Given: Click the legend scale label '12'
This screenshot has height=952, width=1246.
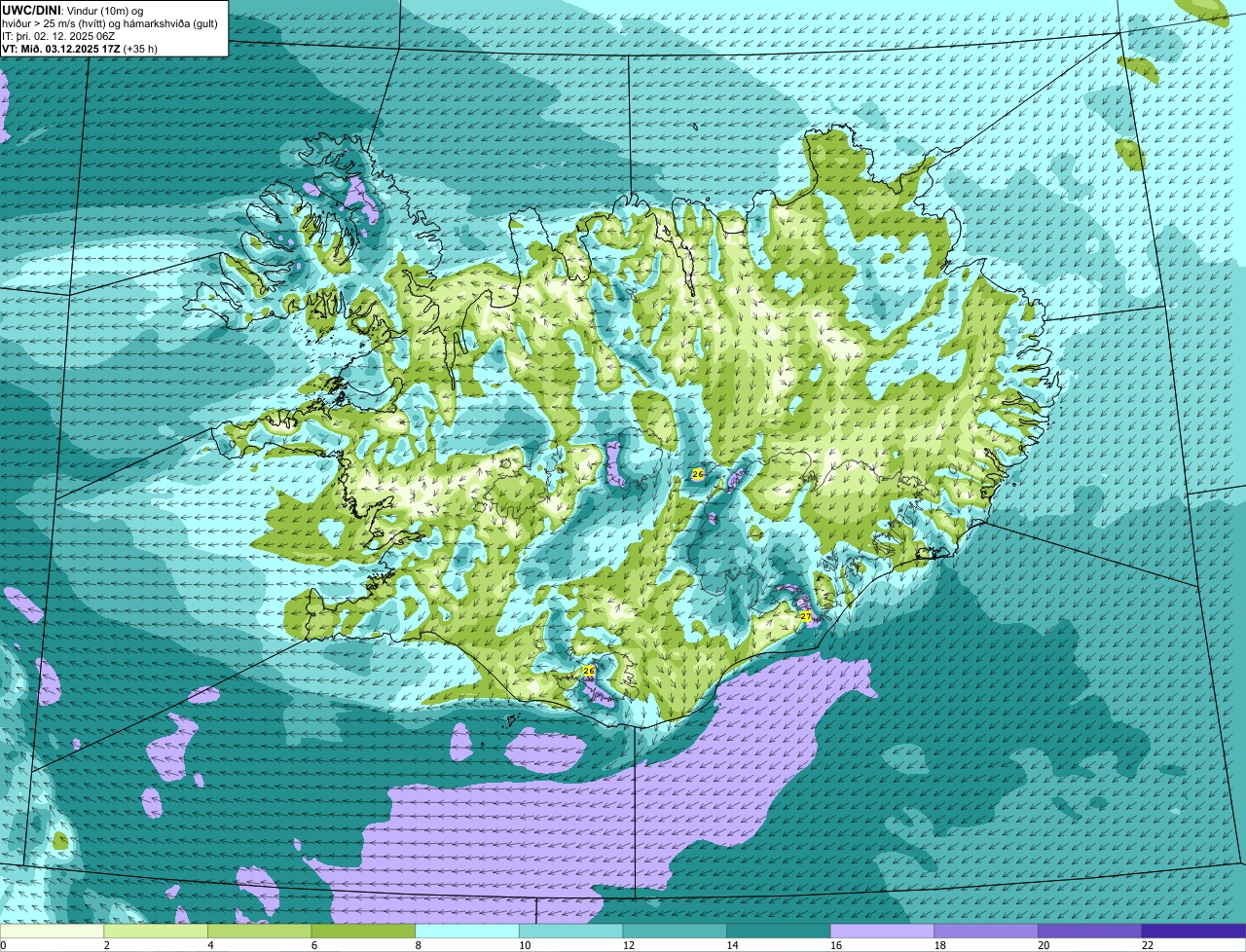Looking at the screenshot, I should [x=628, y=945].
